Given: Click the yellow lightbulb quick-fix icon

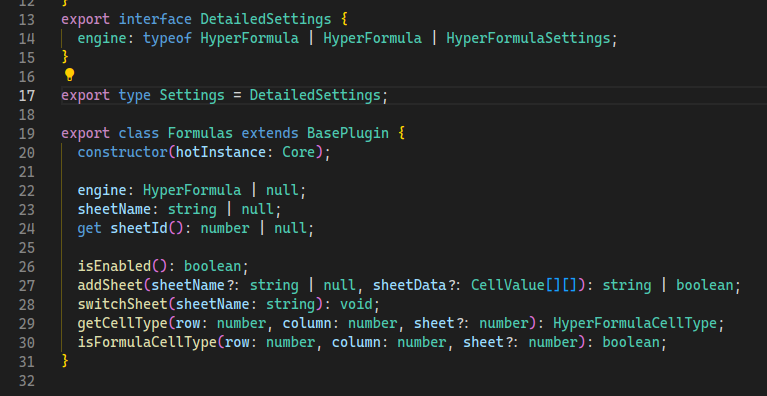Looking at the screenshot, I should tap(69, 75).
